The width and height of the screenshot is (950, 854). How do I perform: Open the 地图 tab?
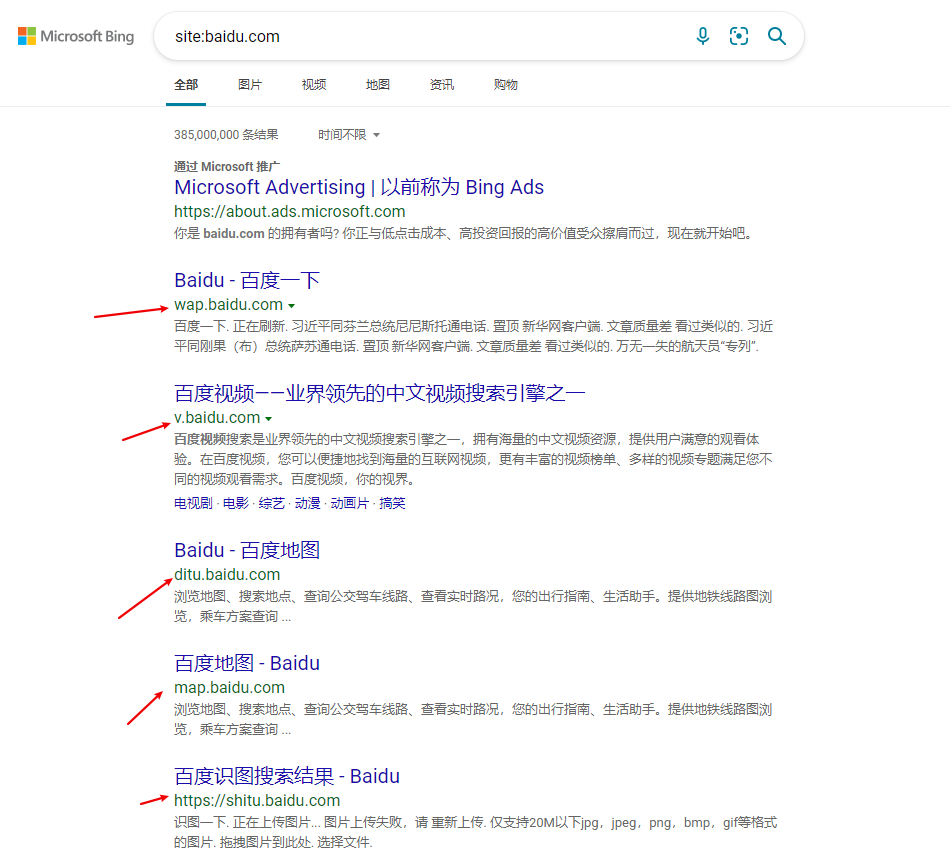378,85
